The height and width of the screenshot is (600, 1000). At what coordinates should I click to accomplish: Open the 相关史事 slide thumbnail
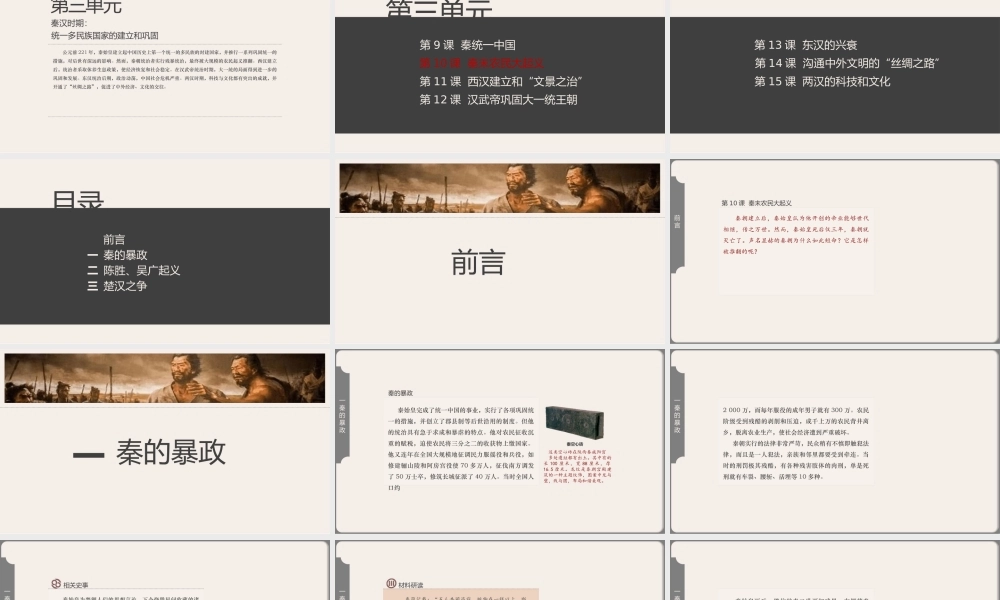[165, 569]
